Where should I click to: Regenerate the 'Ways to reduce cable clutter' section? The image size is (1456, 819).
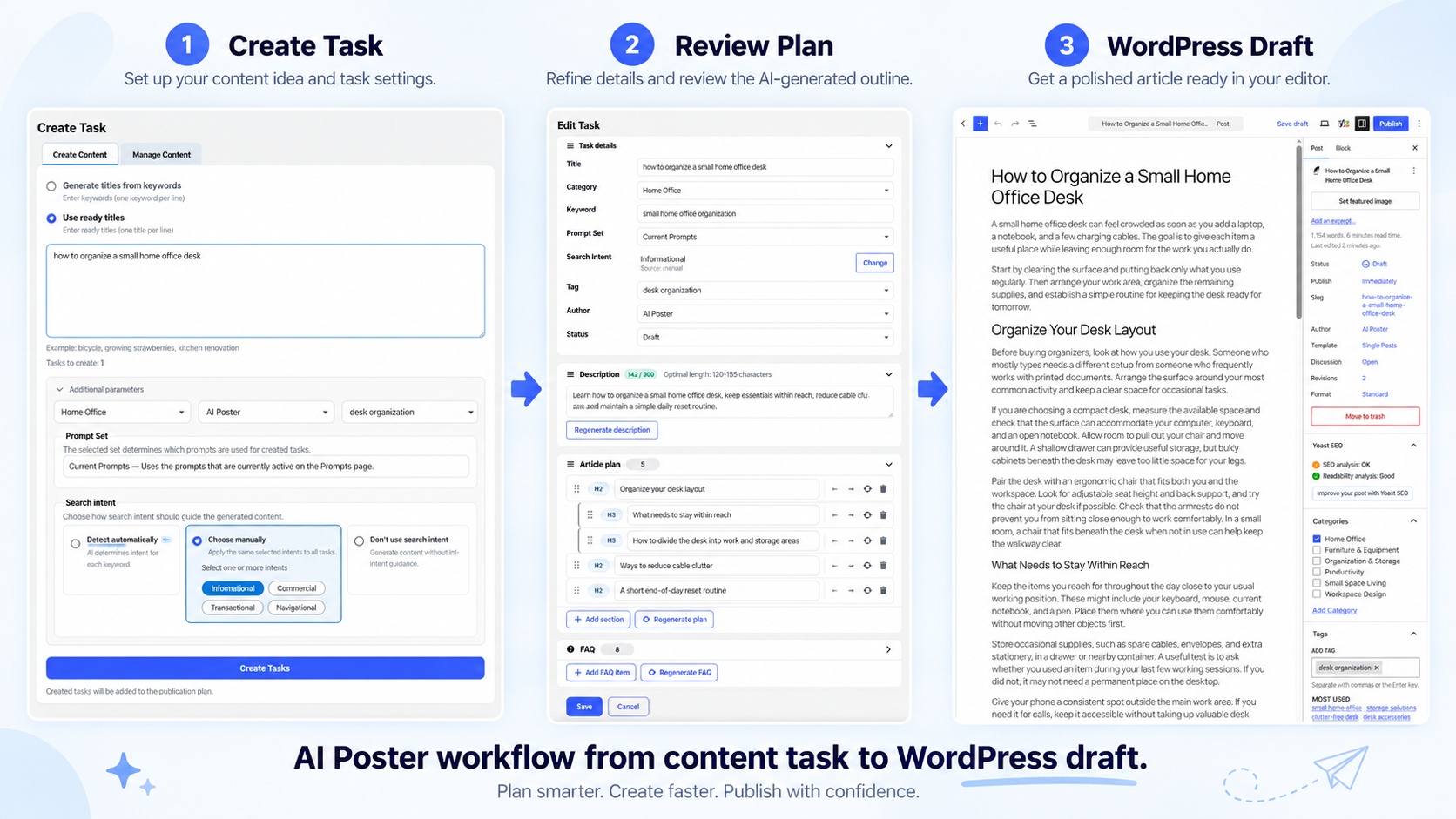[x=867, y=566]
